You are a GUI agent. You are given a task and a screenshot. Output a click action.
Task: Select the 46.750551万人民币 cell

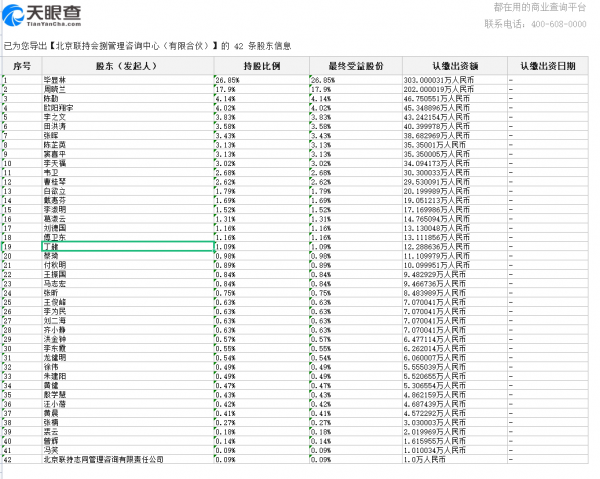[455, 98]
